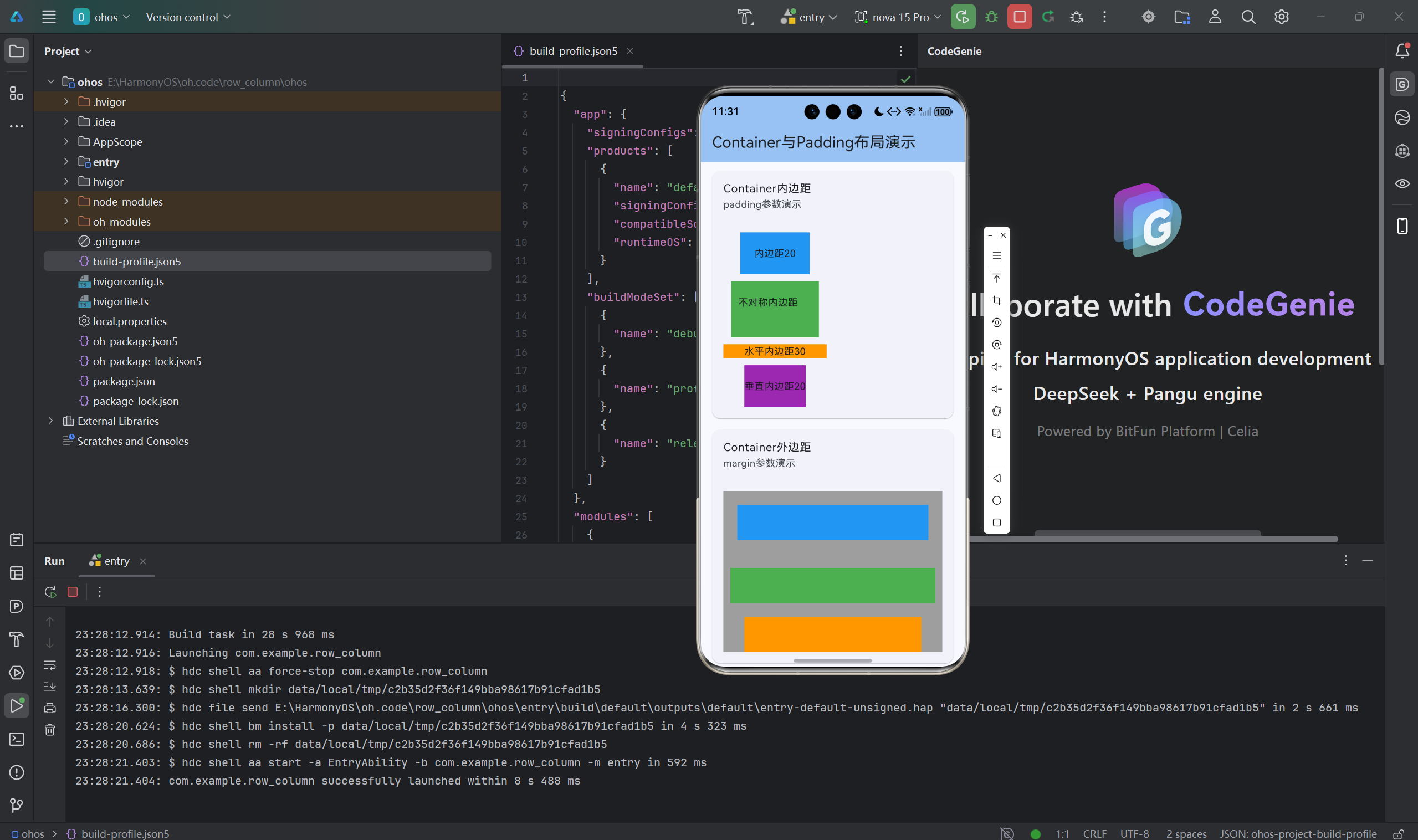The image size is (1418, 840).
Task: Open hvigorfile.ts in project tree
Action: click(121, 301)
